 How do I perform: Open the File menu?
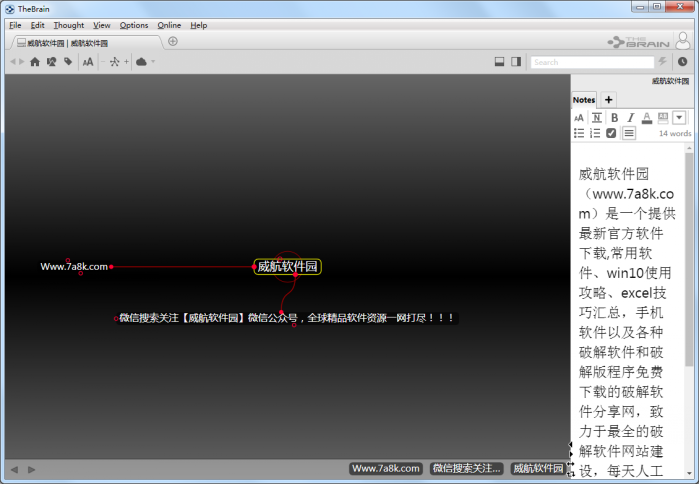tap(15, 25)
